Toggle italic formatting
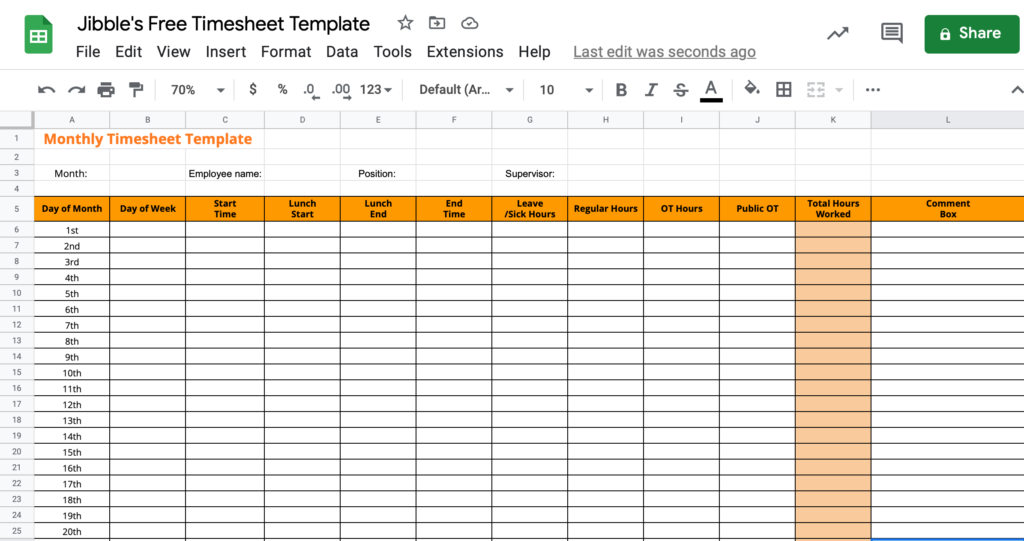The width and height of the screenshot is (1024, 541). [x=650, y=90]
